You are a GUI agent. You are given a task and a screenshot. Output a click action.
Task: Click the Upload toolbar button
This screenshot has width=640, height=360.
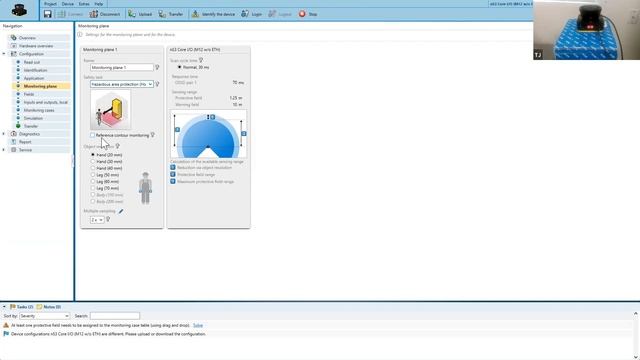(140, 14)
